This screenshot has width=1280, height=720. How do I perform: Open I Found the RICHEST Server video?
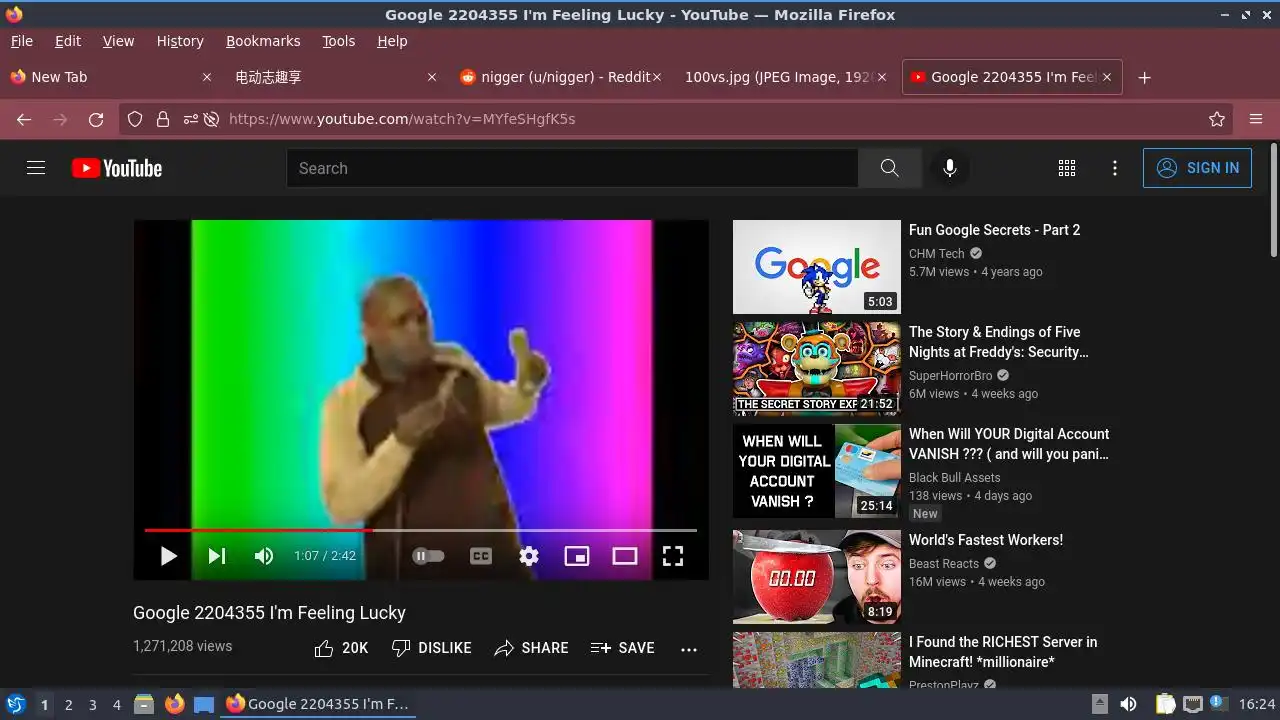click(x=1003, y=652)
